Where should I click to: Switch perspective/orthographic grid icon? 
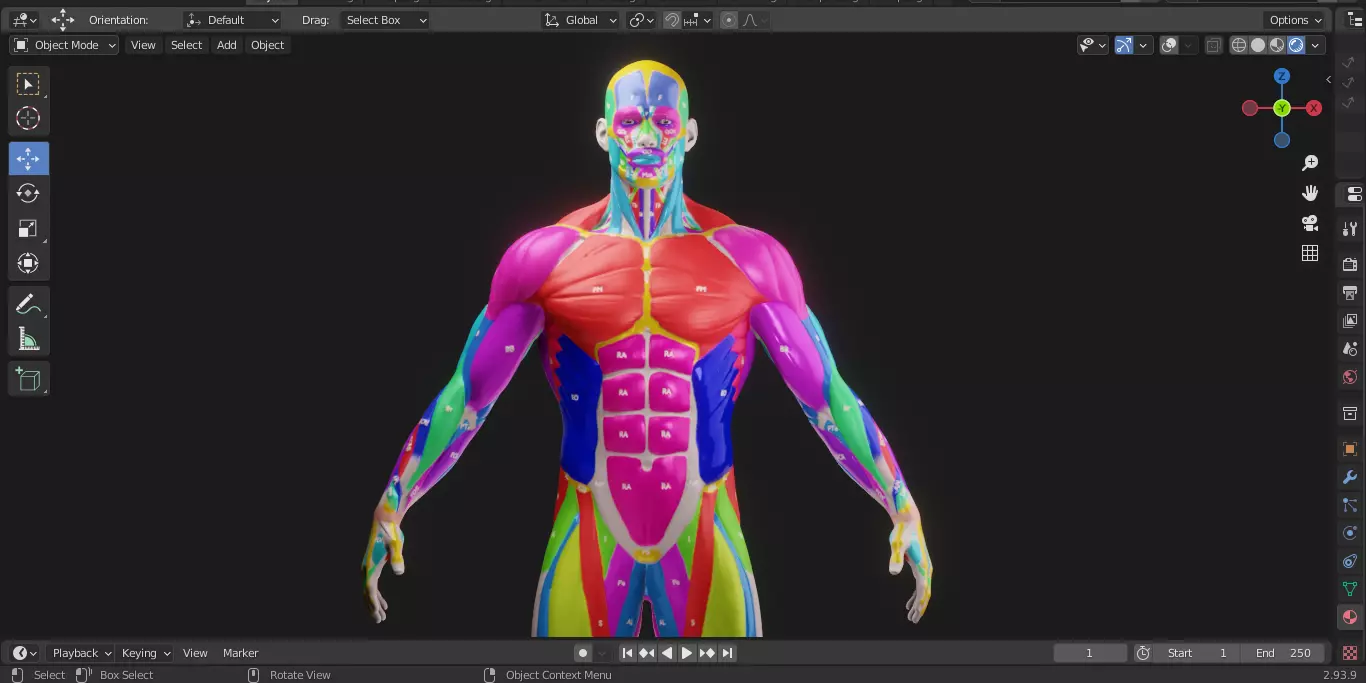coord(1310,253)
